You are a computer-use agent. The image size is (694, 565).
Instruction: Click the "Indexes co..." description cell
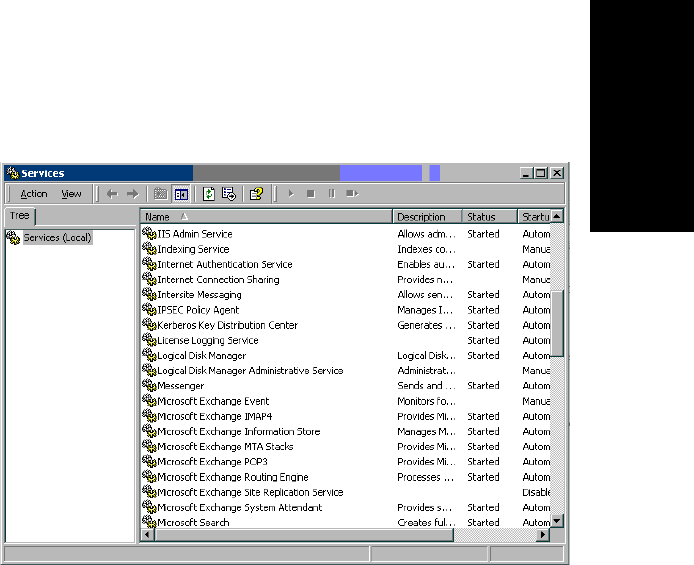click(x=426, y=249)
